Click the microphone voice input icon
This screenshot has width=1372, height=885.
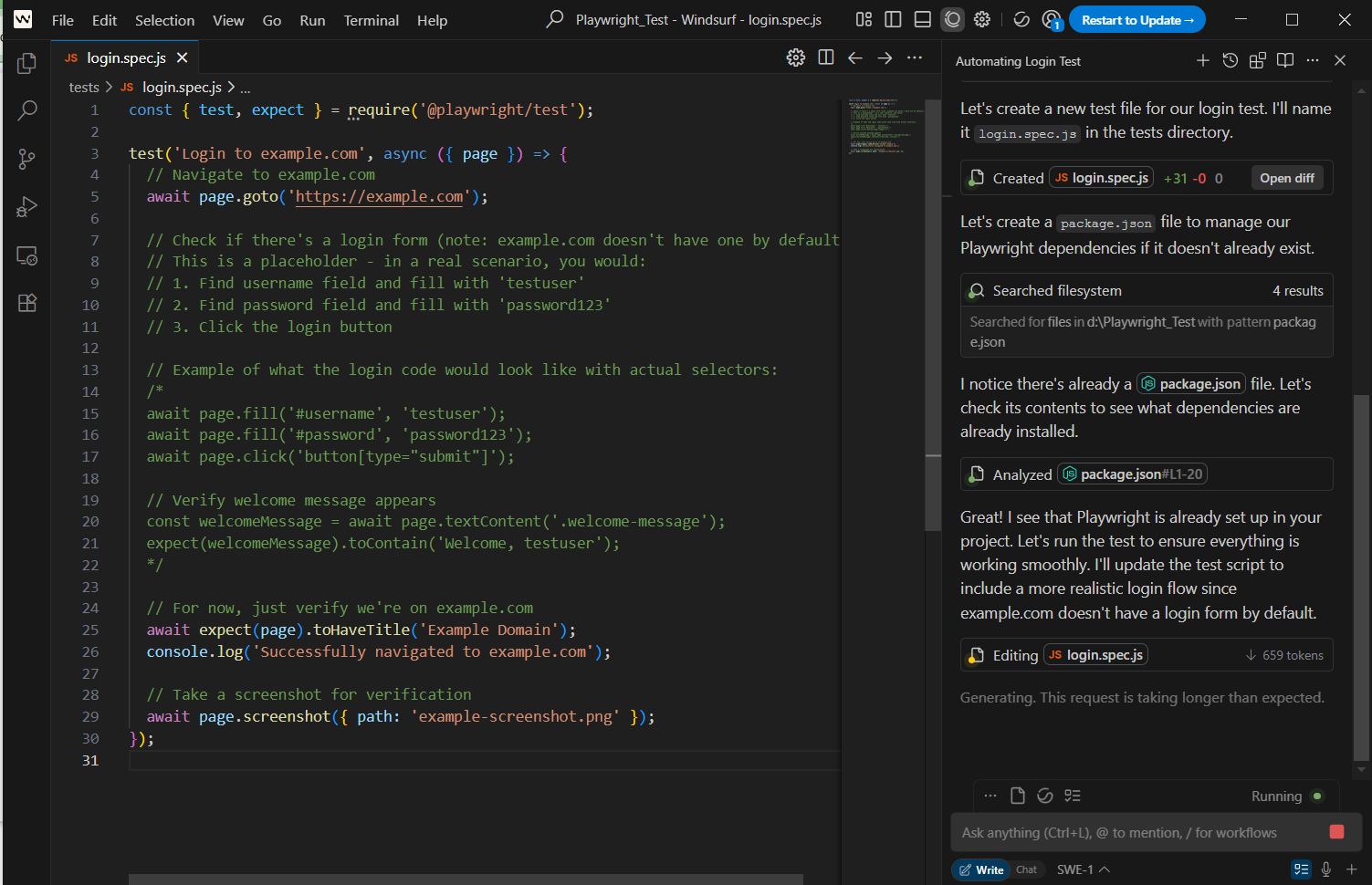pyautogui.click(x=1325, y=869)
